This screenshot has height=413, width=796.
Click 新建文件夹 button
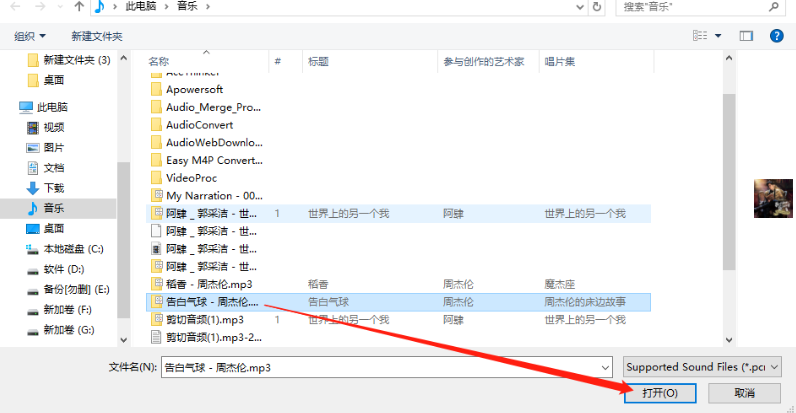coord(96,36)
